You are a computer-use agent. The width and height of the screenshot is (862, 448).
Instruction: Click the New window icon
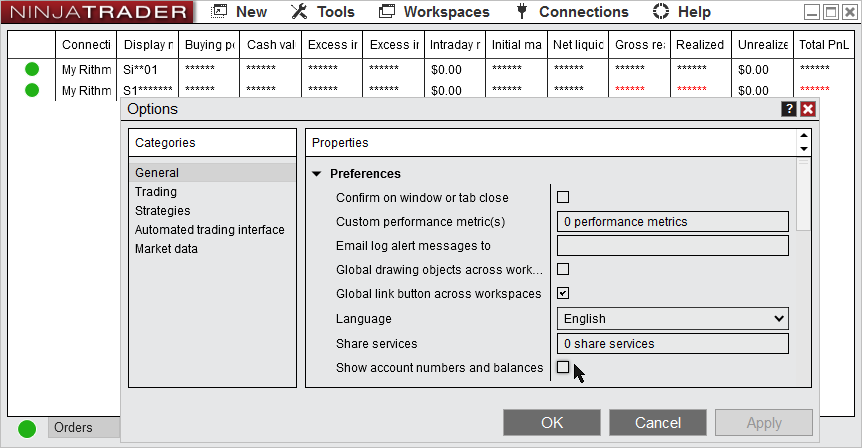(x=219, y=11)
